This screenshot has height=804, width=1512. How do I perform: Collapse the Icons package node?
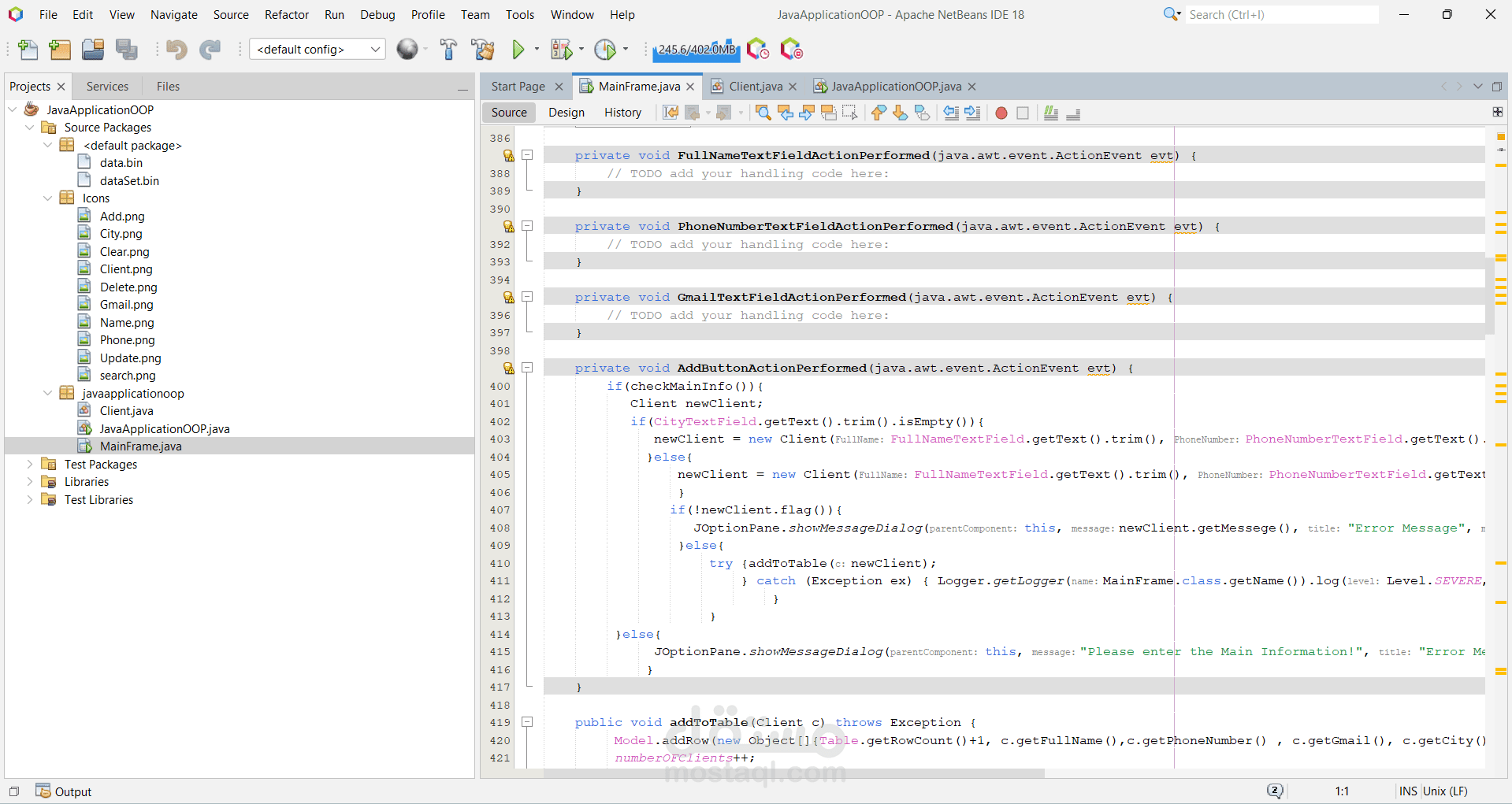47,198
